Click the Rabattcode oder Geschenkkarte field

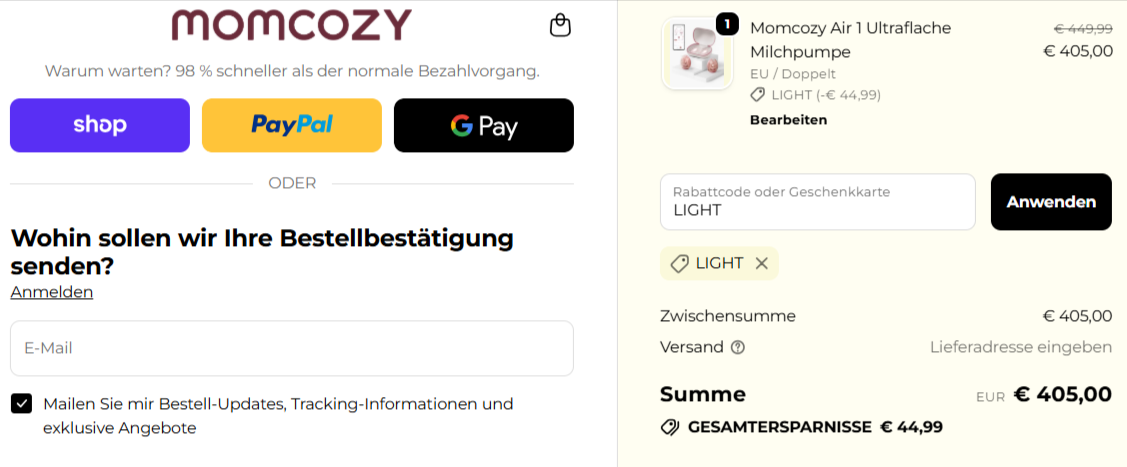click(817, 202)
